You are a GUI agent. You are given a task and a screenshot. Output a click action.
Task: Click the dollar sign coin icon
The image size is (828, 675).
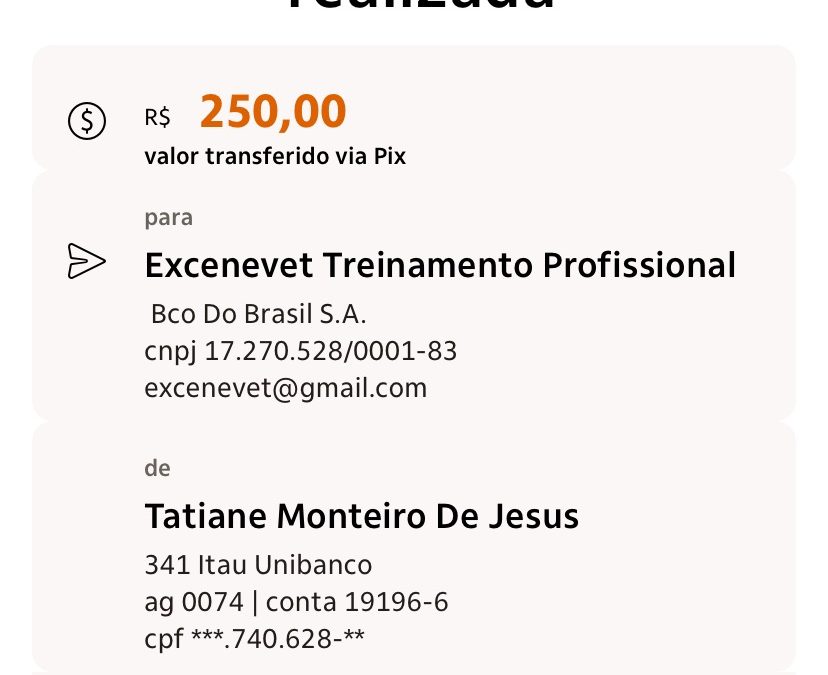tap(87, 121)
